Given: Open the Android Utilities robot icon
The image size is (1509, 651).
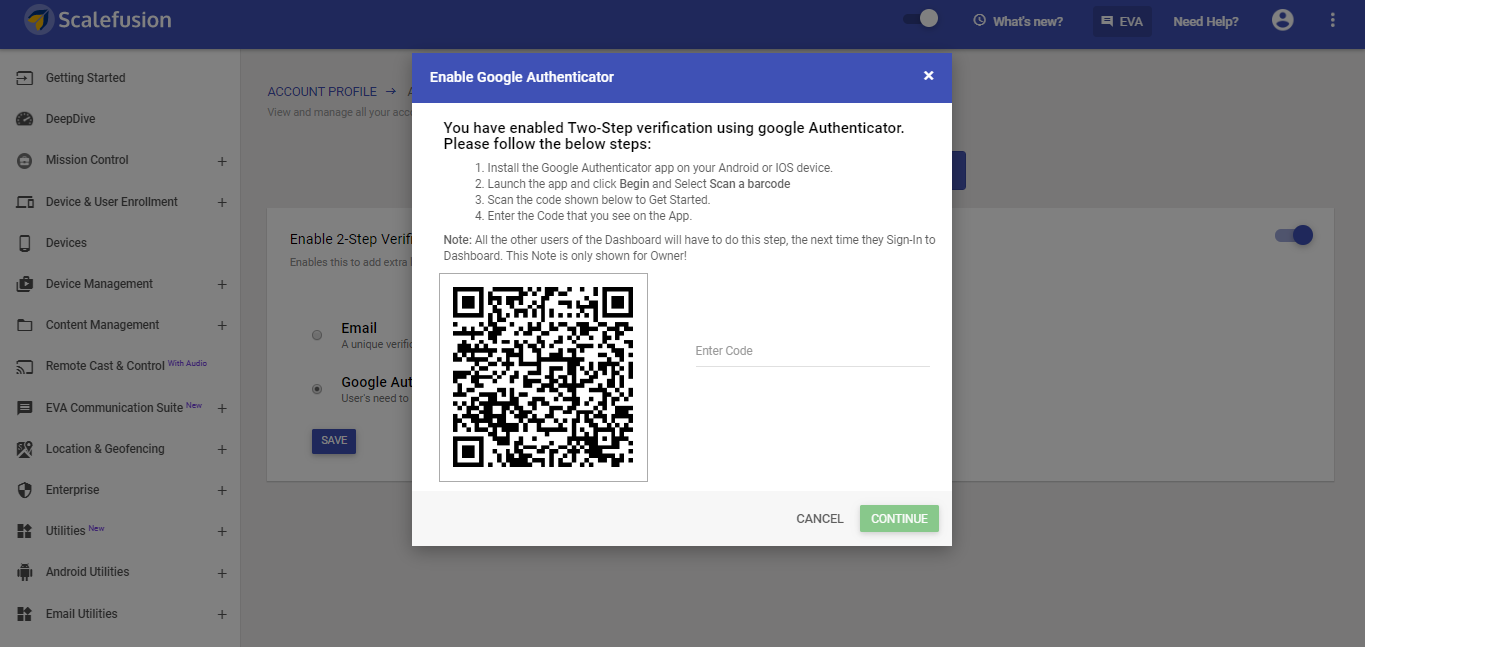Looking at the screenshot, I should click(x=25, y=572).
